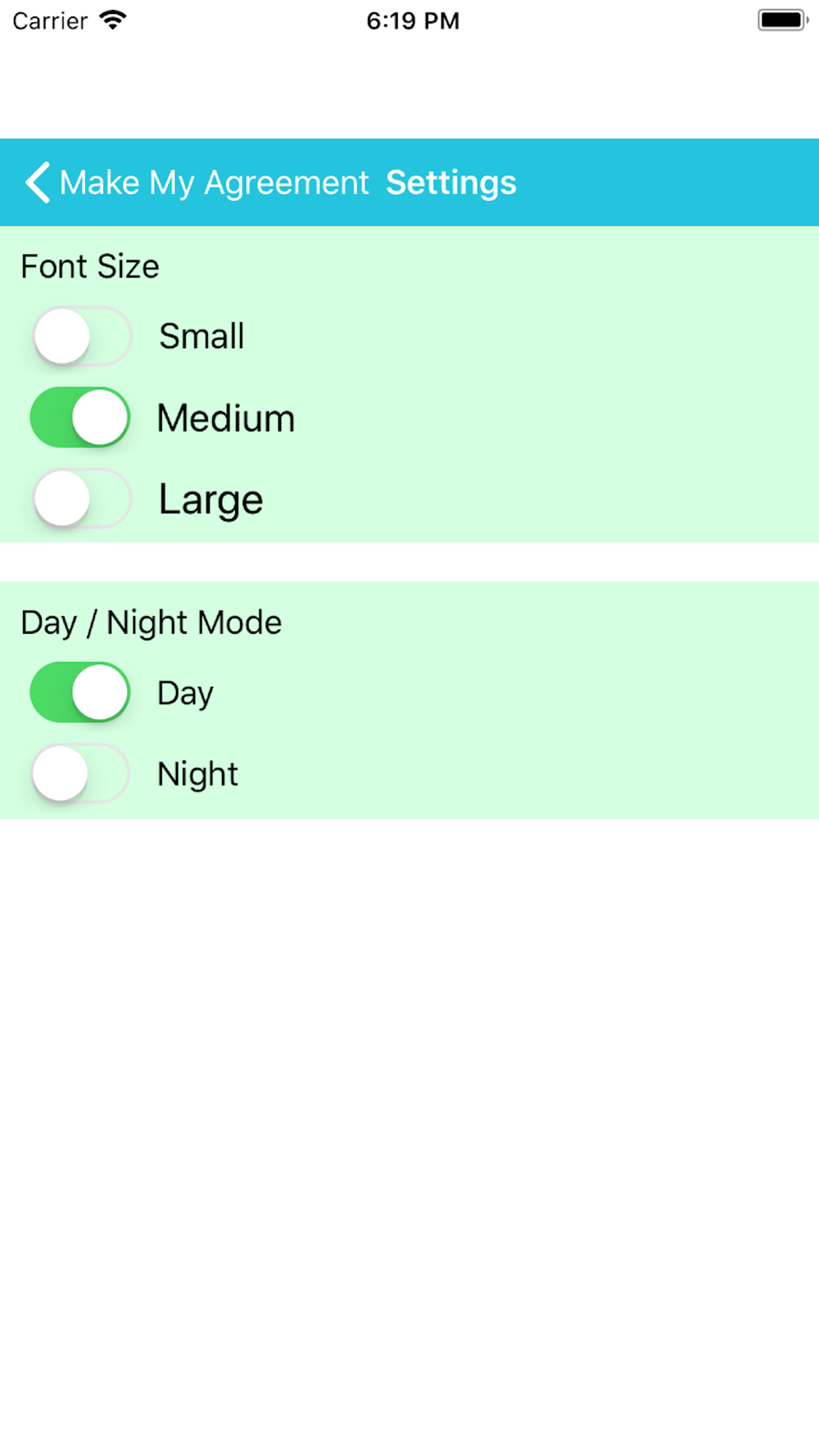Turn off the Medium font size switch
This screenshot has width=819, height=1456.
tap(81, 418)
